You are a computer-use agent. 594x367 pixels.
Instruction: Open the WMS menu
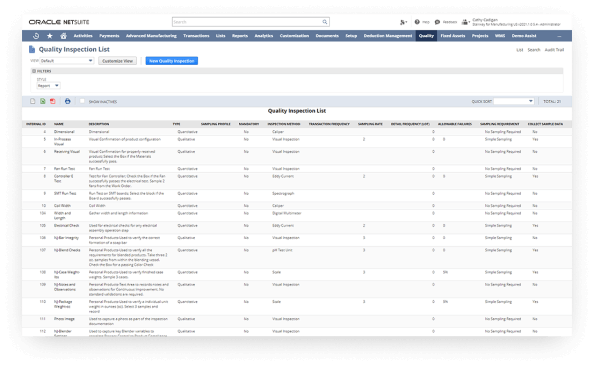pos(500,36)
